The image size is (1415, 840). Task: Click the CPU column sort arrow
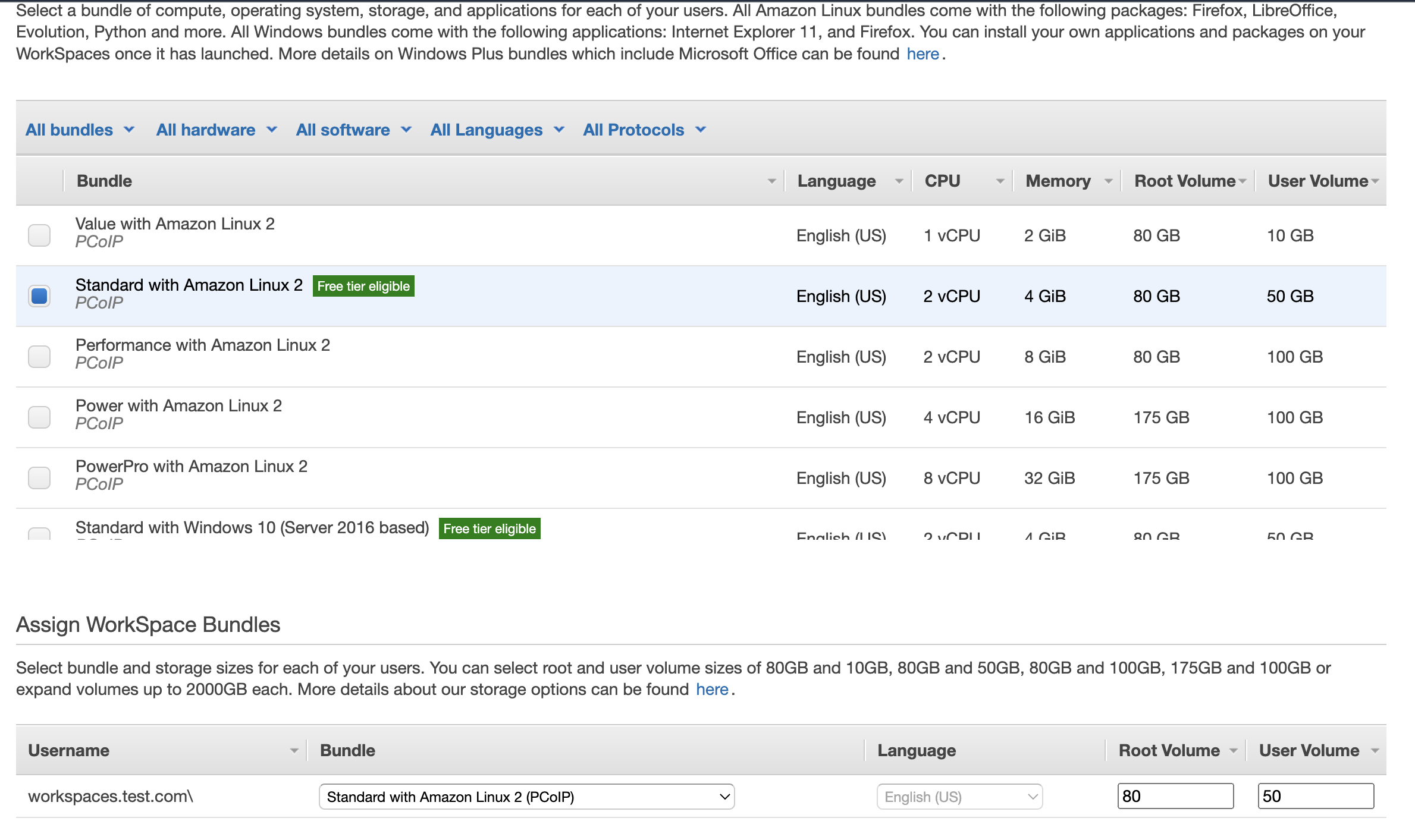click(1000, 181)
